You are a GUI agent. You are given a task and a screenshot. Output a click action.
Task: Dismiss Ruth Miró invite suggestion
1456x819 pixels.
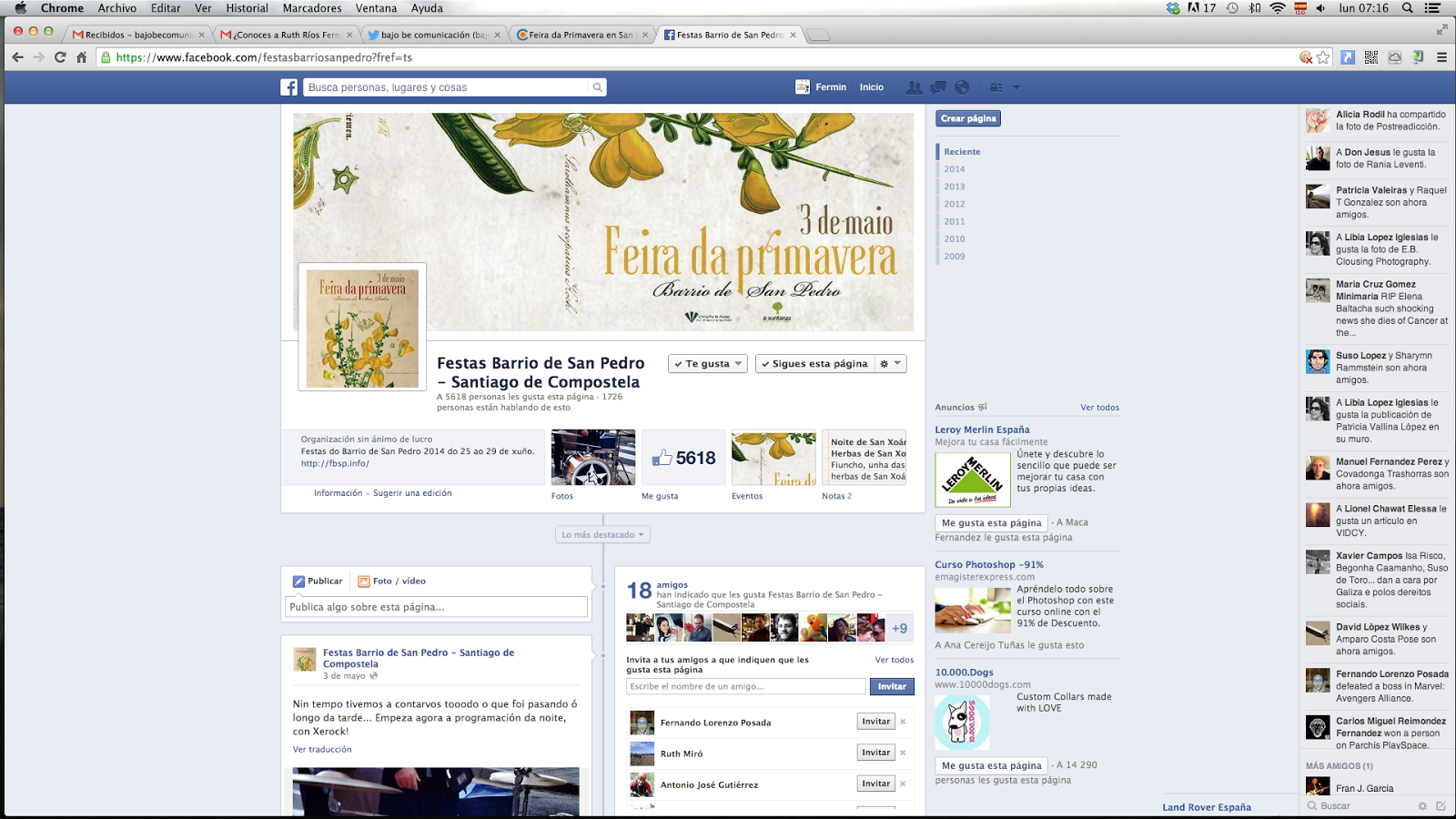pyautogui.click(x=903, y=753)
